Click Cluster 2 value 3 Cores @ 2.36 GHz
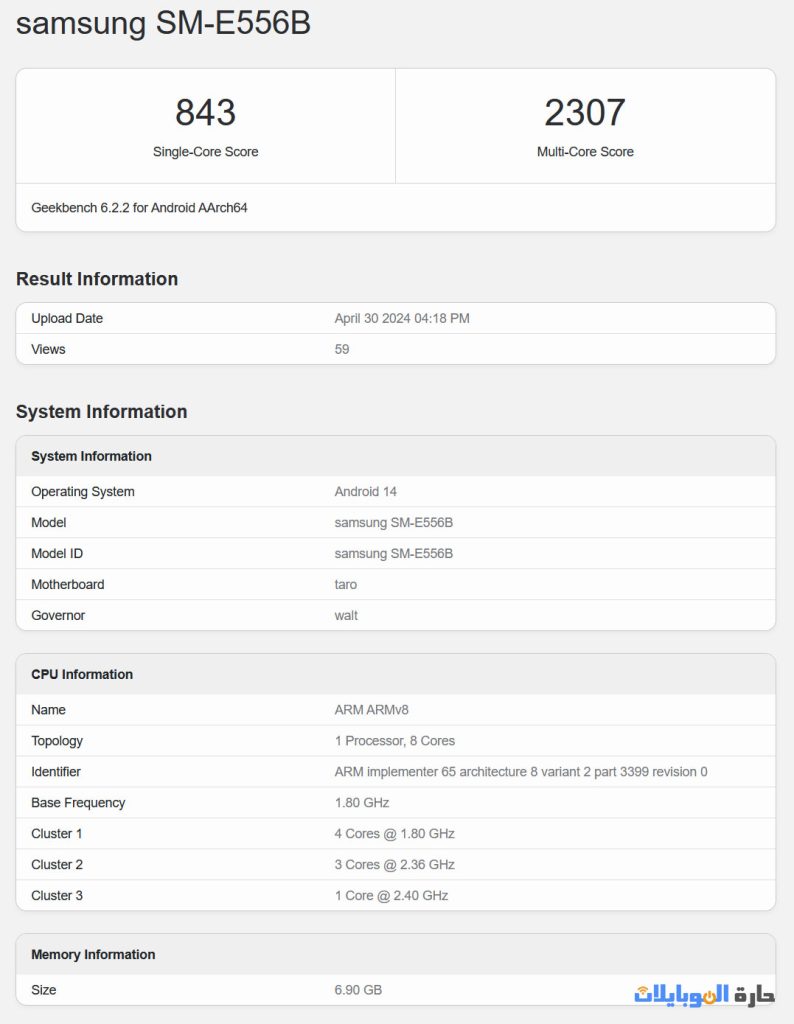Viewport: 794px width, 1024px height. [394, 864]
